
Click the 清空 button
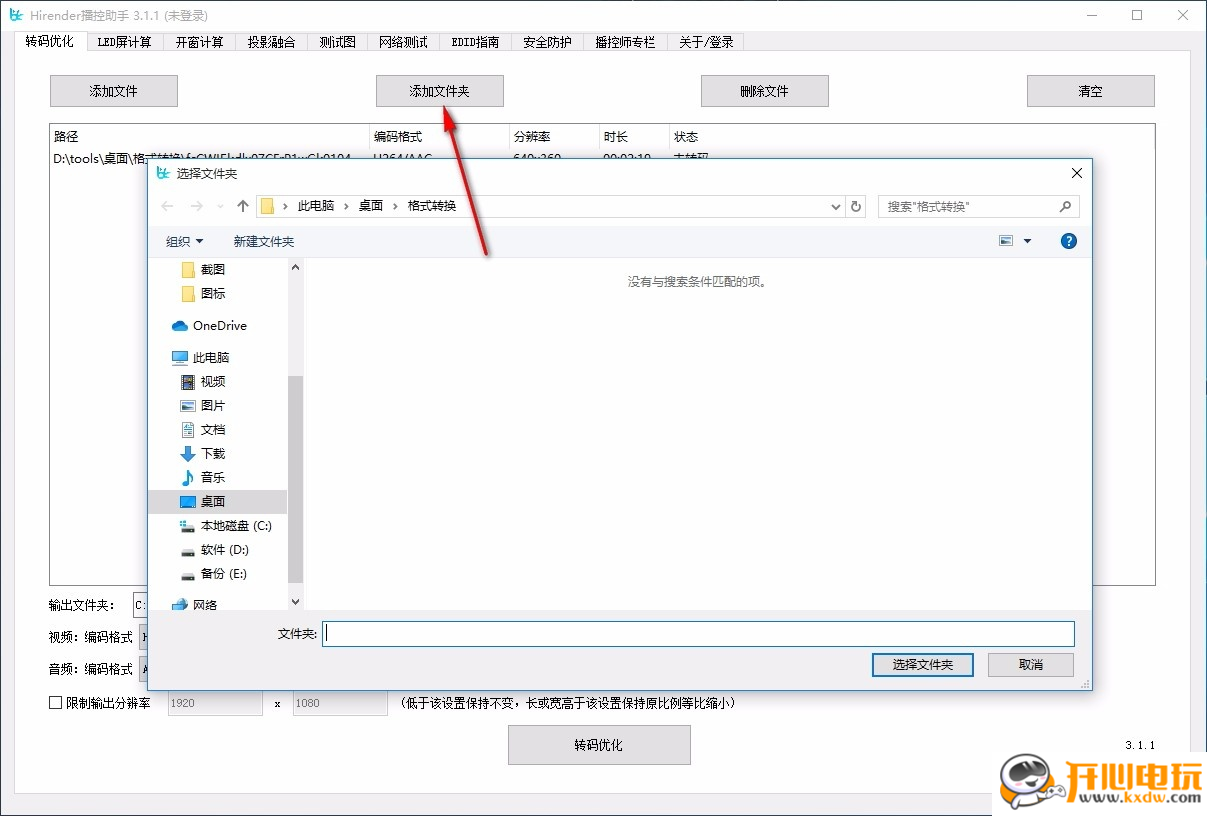(x=1091, y=91)
